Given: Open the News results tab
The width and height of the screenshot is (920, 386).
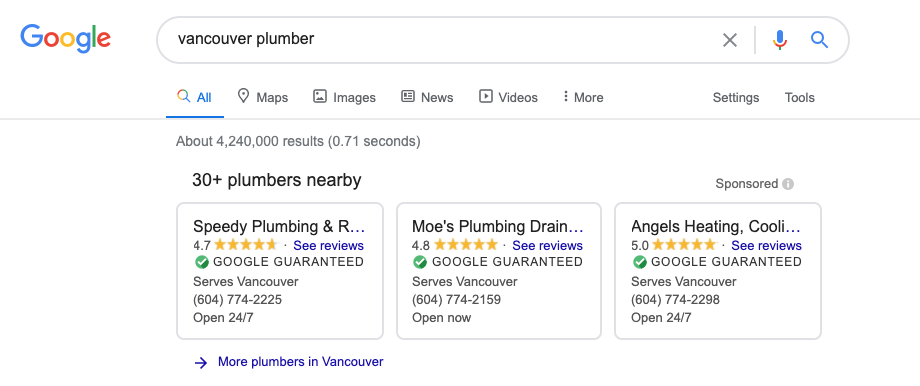Looking at the screenshot, I should (427, 97).
